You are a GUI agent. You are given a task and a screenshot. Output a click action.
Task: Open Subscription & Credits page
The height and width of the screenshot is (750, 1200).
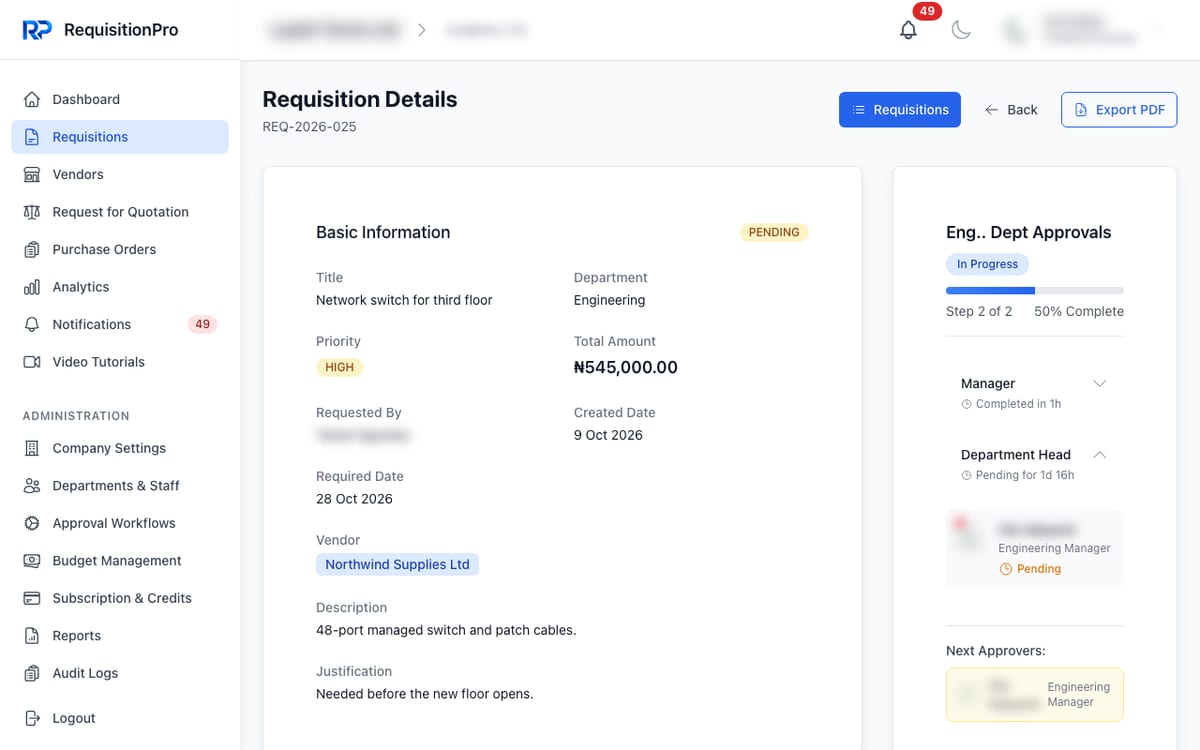click(x=120, y=598)
